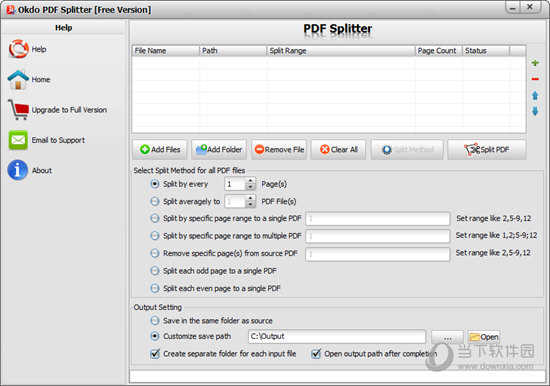
Task: Click the Clear All button
Action: (x=338, y=149)
